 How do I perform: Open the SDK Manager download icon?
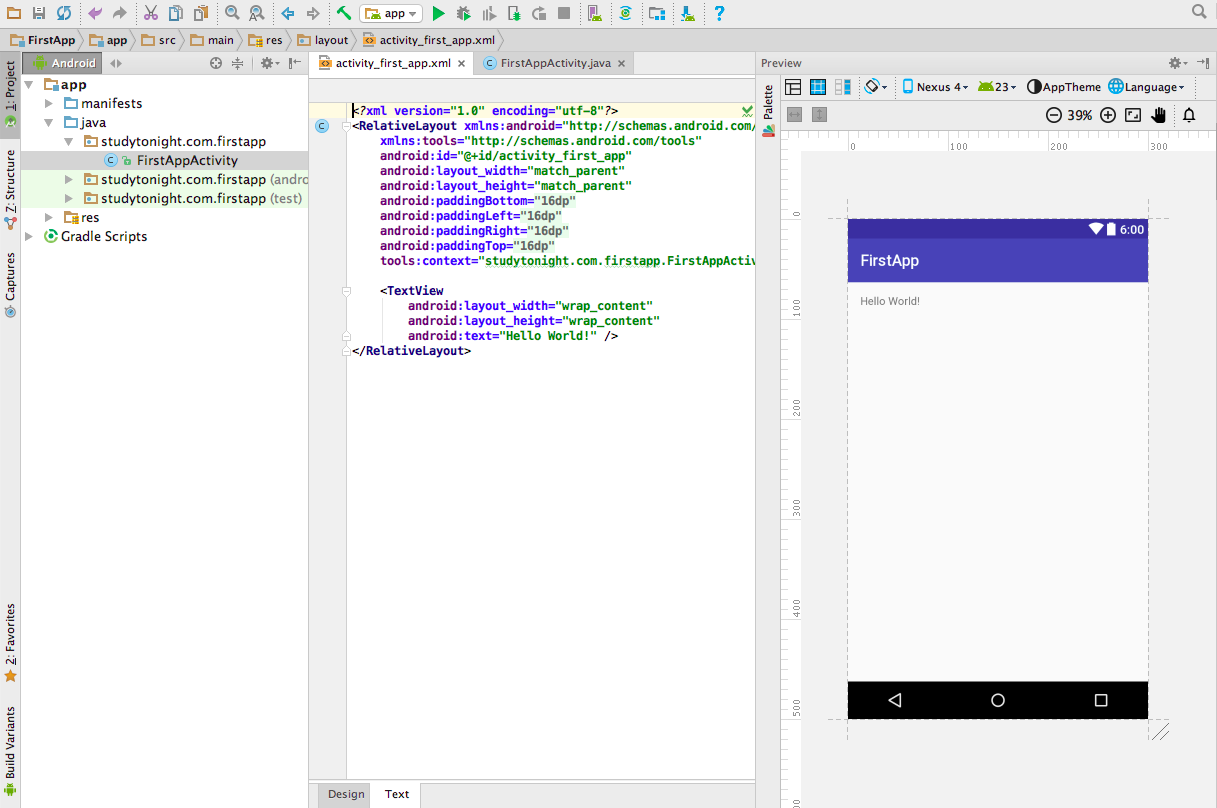[x=688, y=13]
